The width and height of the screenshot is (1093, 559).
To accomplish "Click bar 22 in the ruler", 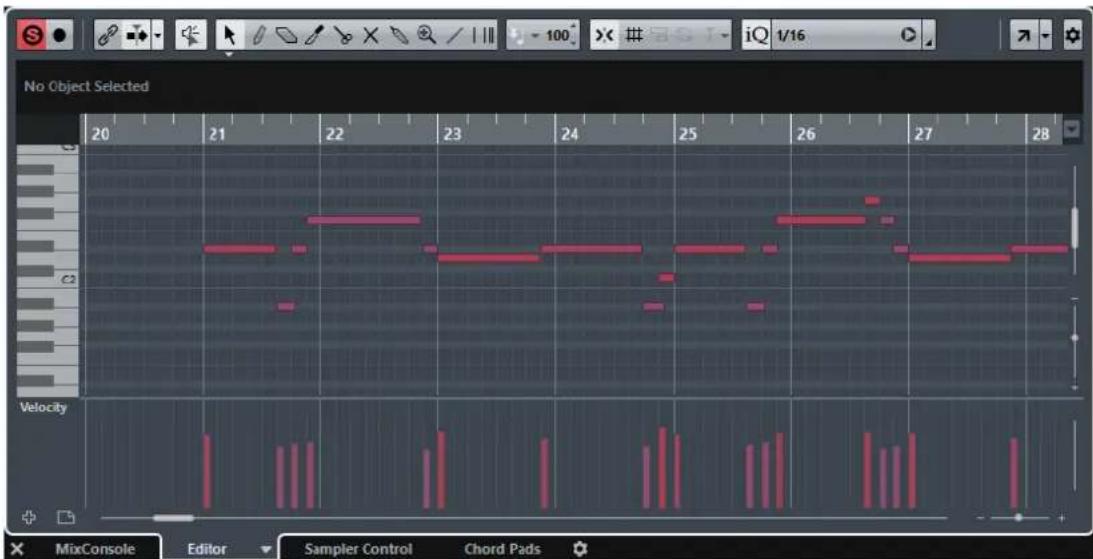I will click(x=334, y=135).
